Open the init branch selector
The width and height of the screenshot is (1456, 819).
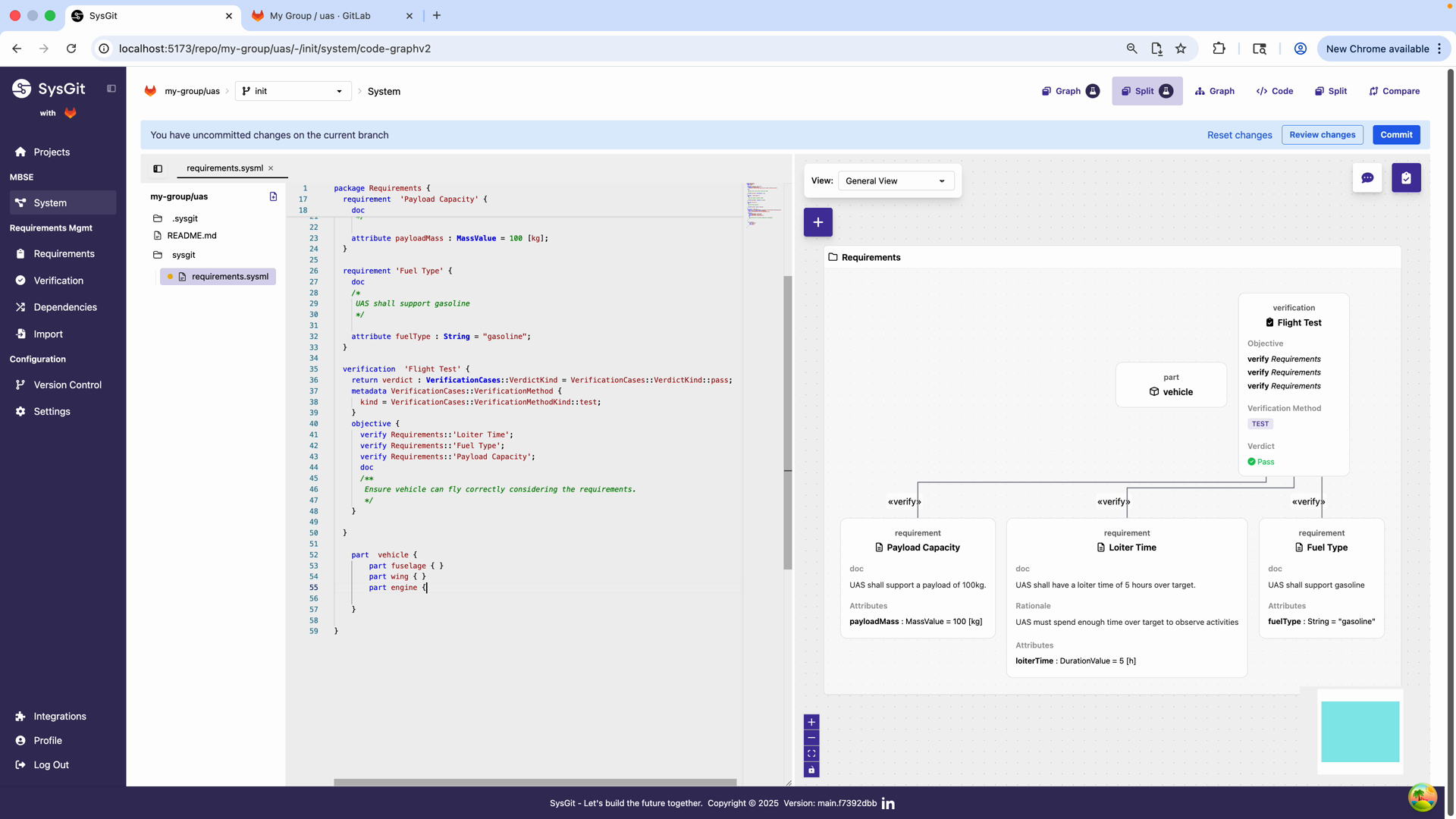293,91
